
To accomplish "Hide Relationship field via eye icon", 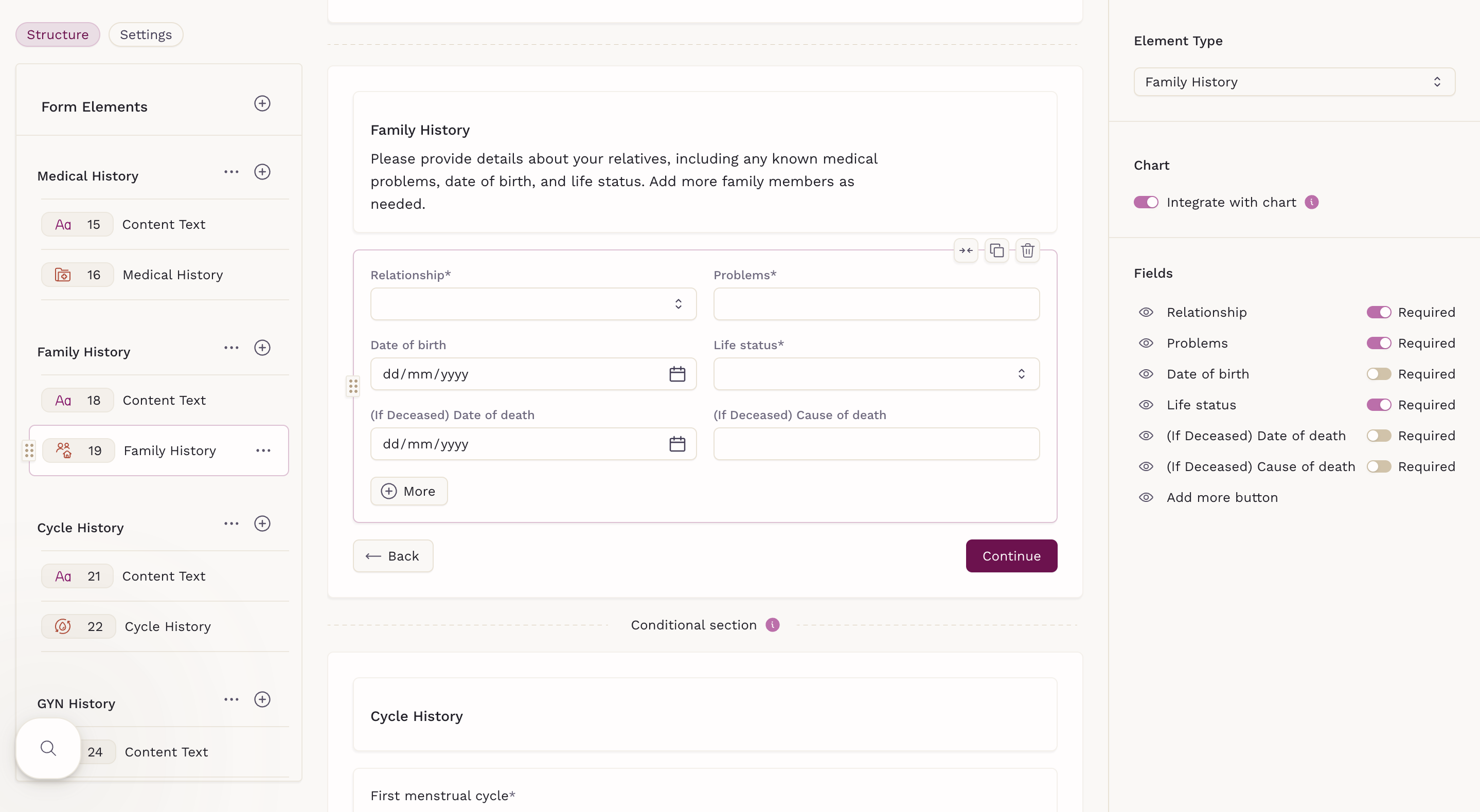I will (1146, 312).
